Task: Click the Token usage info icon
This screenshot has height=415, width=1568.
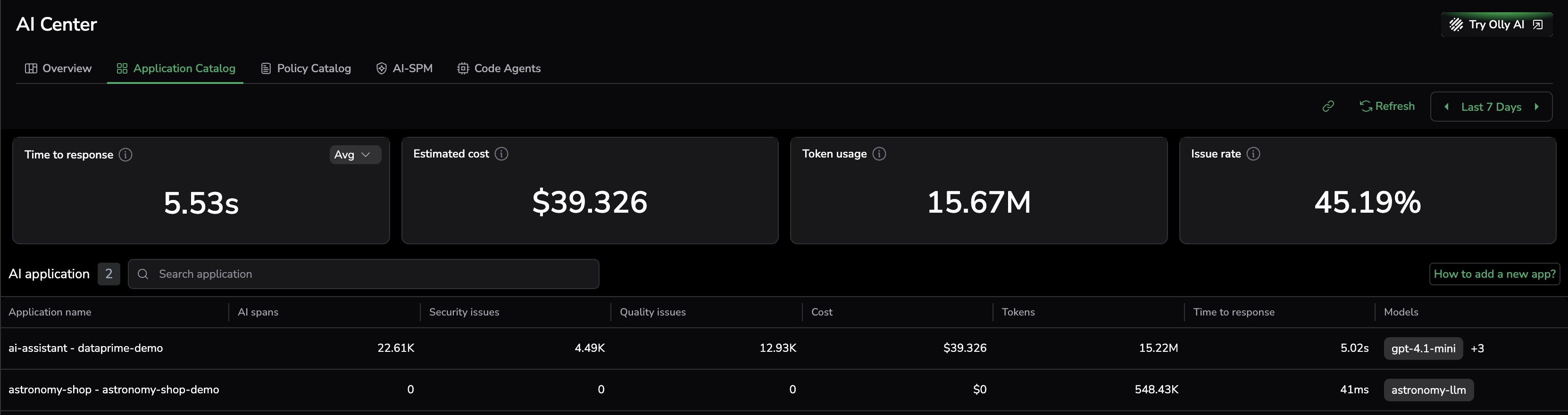Action: pos(879,154)
